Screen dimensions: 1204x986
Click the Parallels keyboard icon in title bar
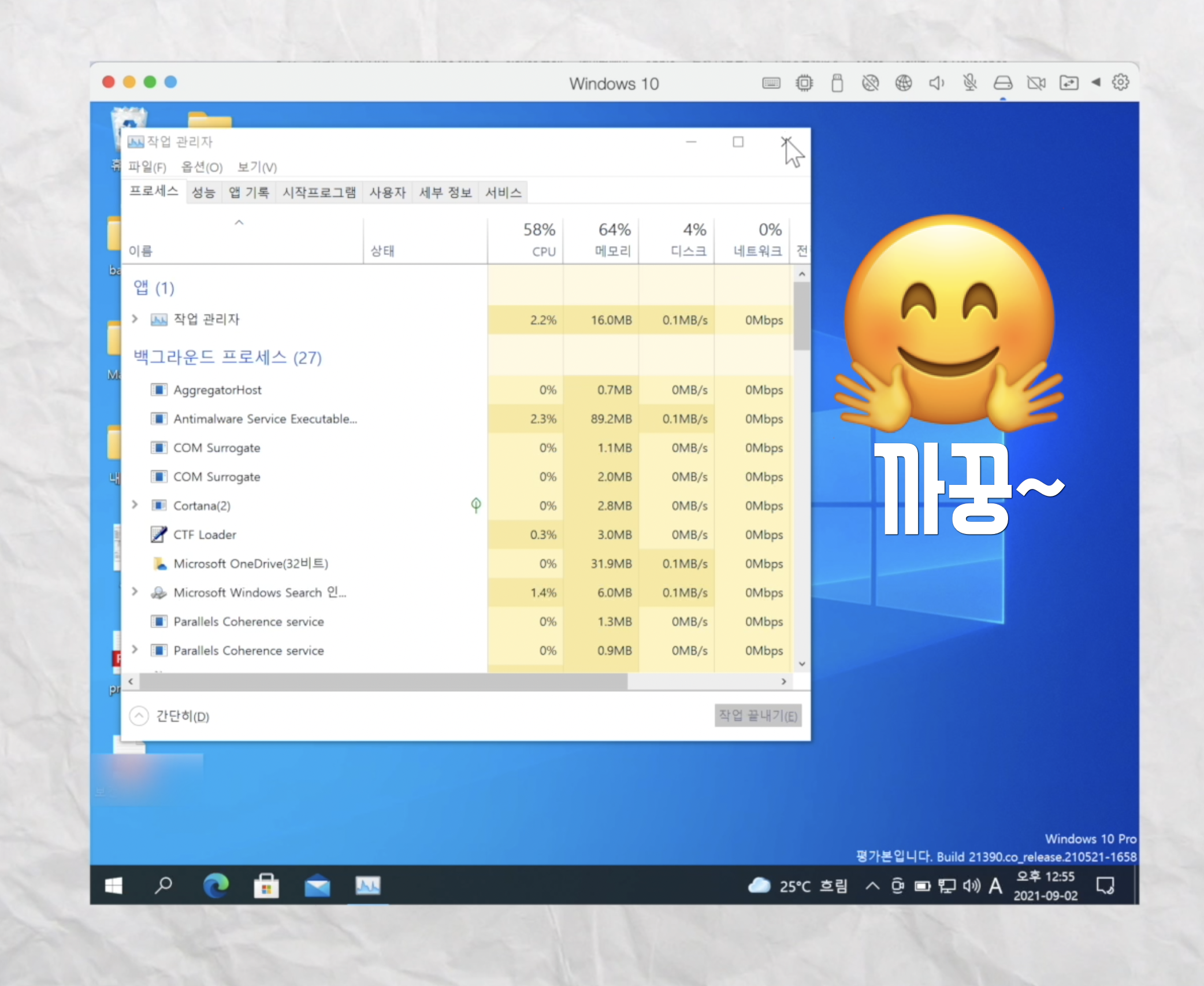pos(771,83)
